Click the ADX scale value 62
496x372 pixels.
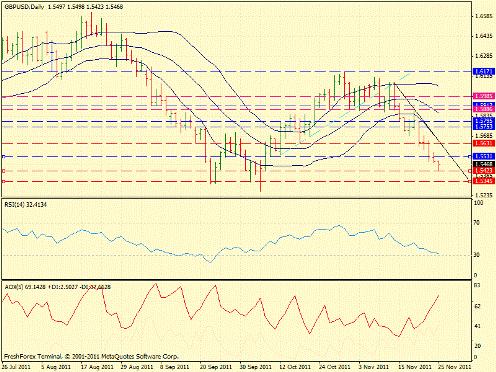477,306
